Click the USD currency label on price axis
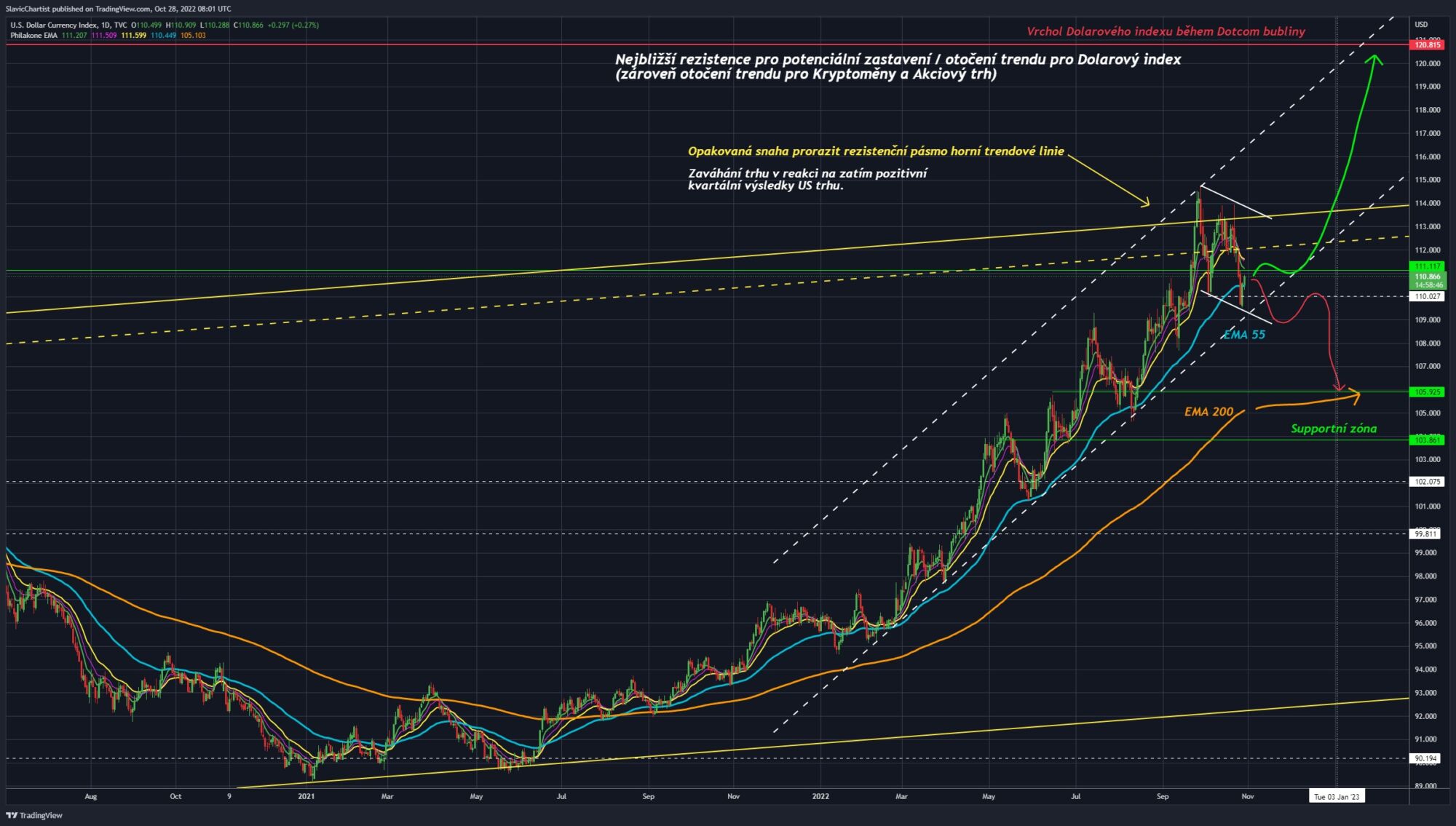The height and width of the screenshot is (826, 1456). point(1420,25)
